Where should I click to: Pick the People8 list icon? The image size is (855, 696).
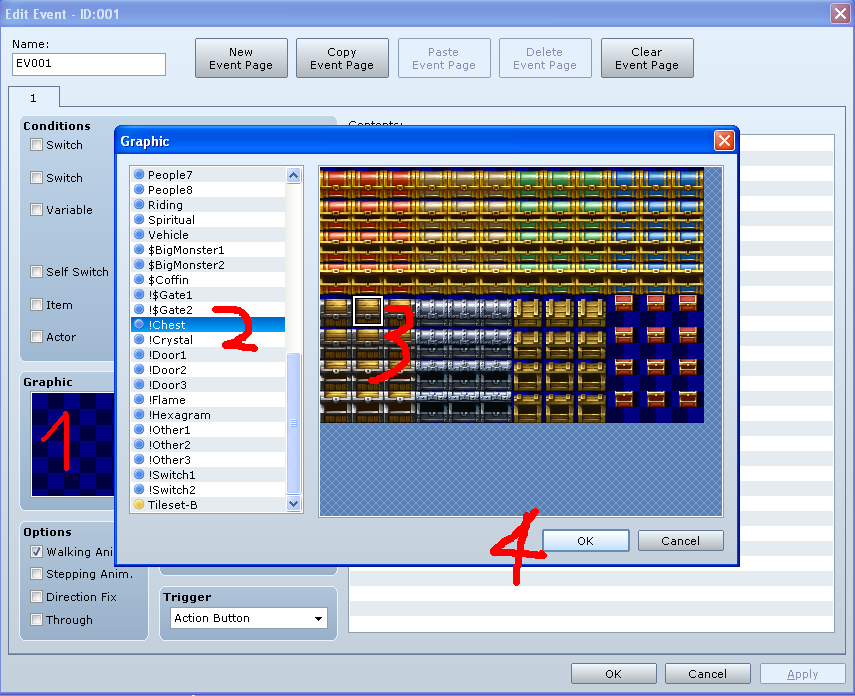[139, 189]
